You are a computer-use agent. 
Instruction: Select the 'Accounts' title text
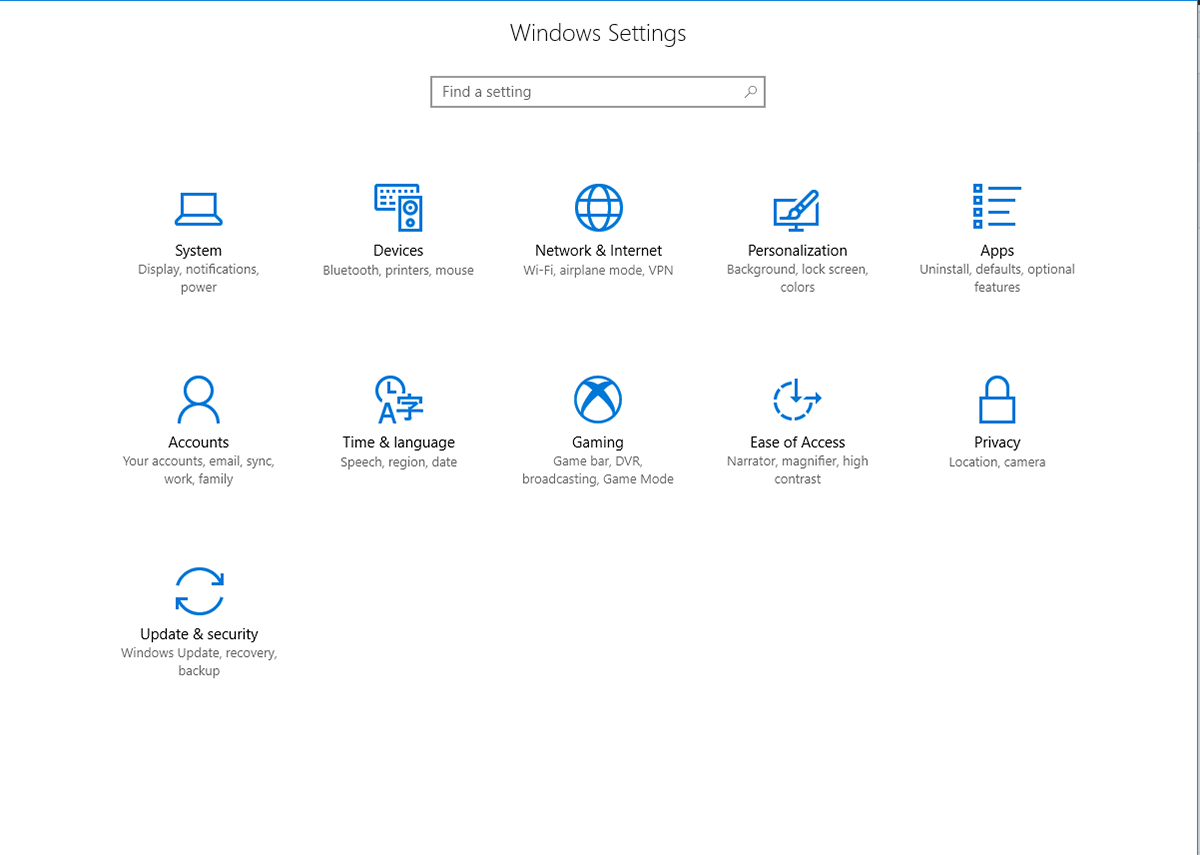click(x=198, y=442)
